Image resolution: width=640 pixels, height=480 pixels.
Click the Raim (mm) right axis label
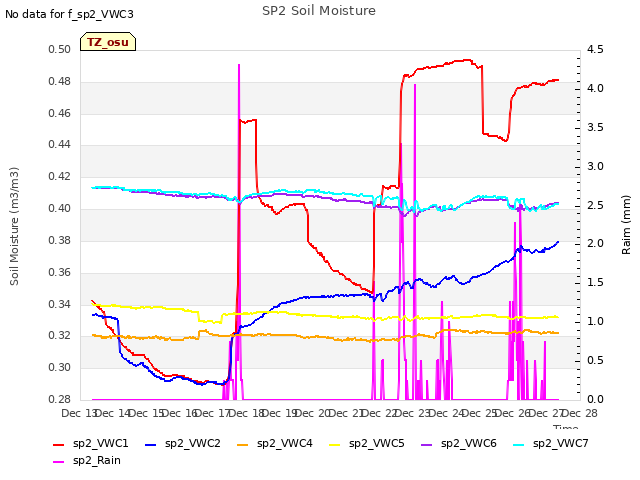pos(626,225)
